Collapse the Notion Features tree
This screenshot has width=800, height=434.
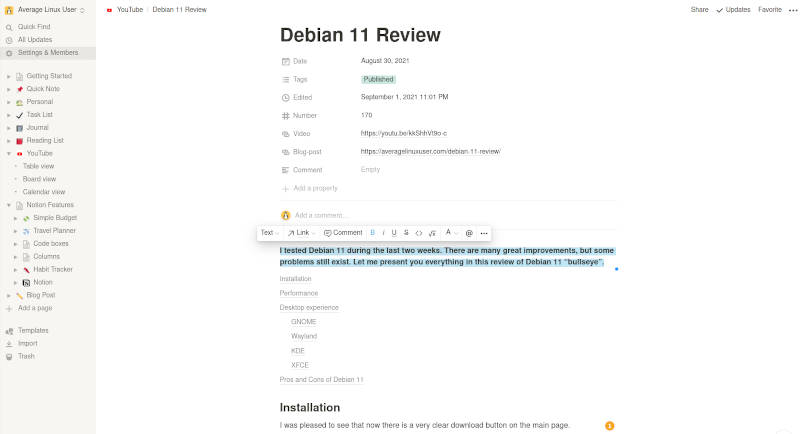coord(9,205)
